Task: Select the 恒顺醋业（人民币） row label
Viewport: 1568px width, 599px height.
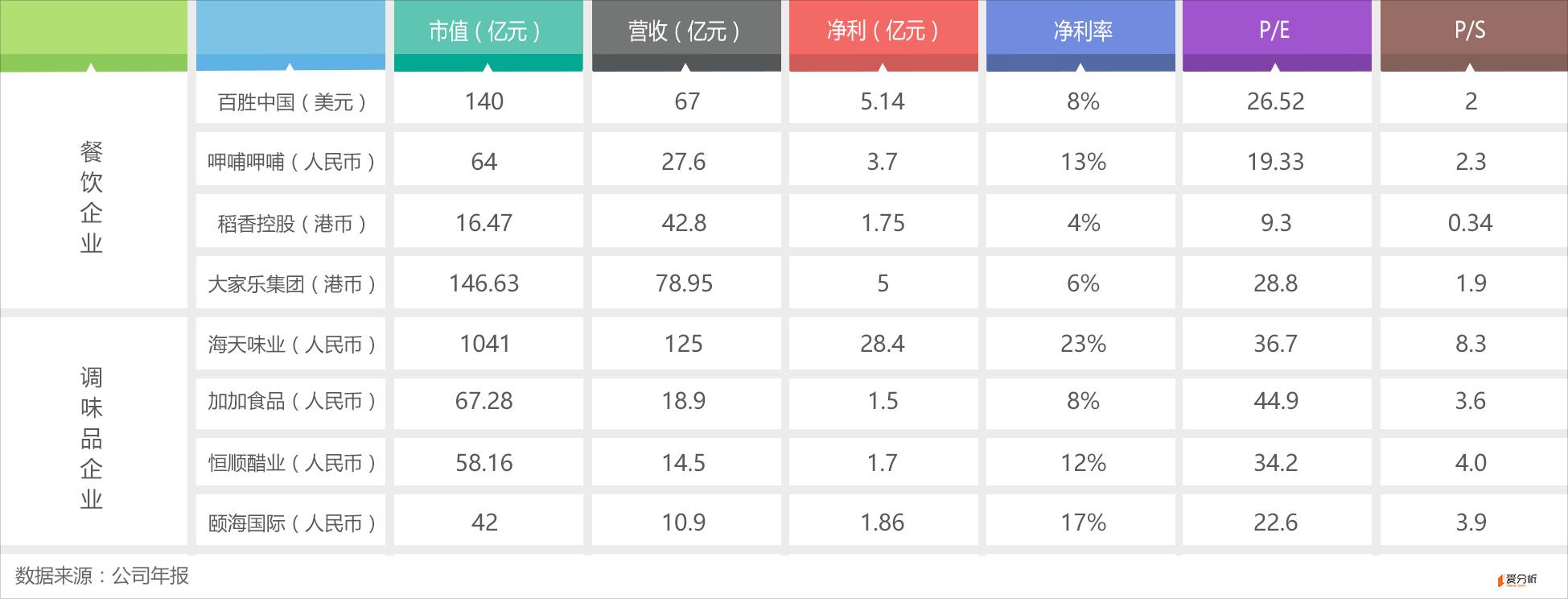Action: click(x=290, y=463)
